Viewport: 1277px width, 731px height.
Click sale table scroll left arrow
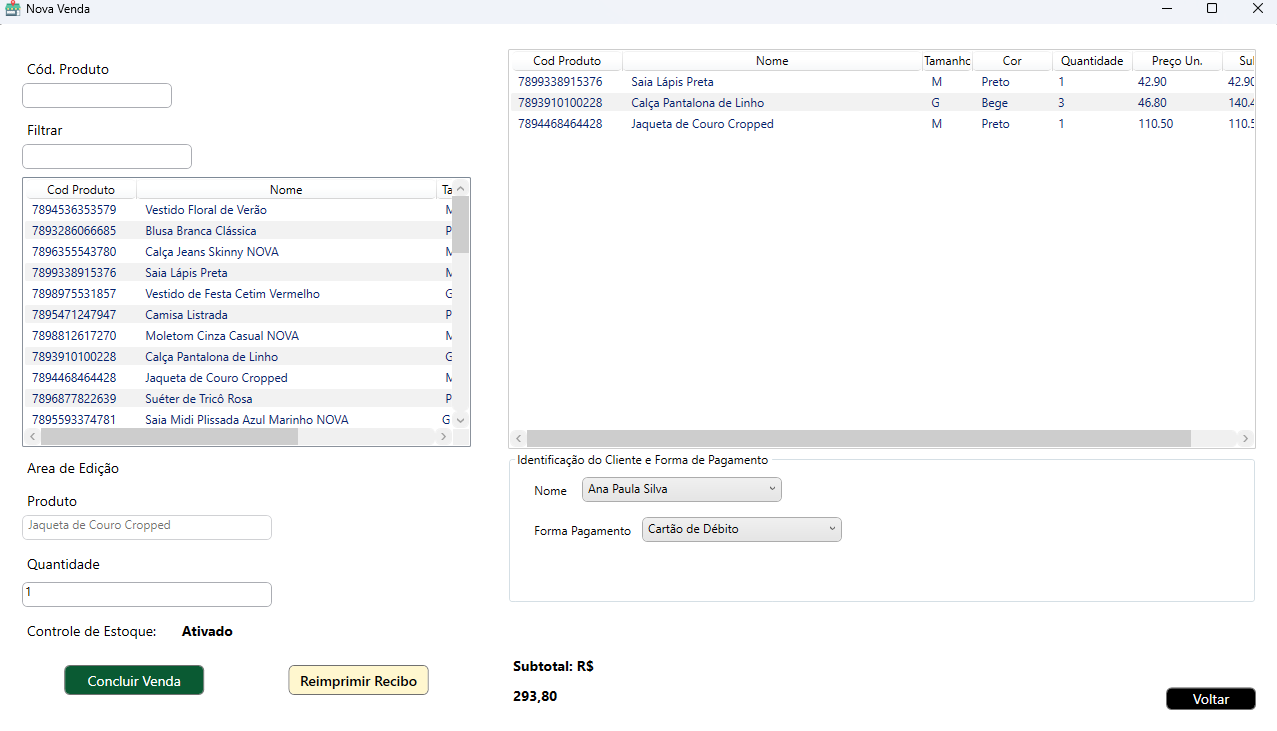tap(518, 438)
